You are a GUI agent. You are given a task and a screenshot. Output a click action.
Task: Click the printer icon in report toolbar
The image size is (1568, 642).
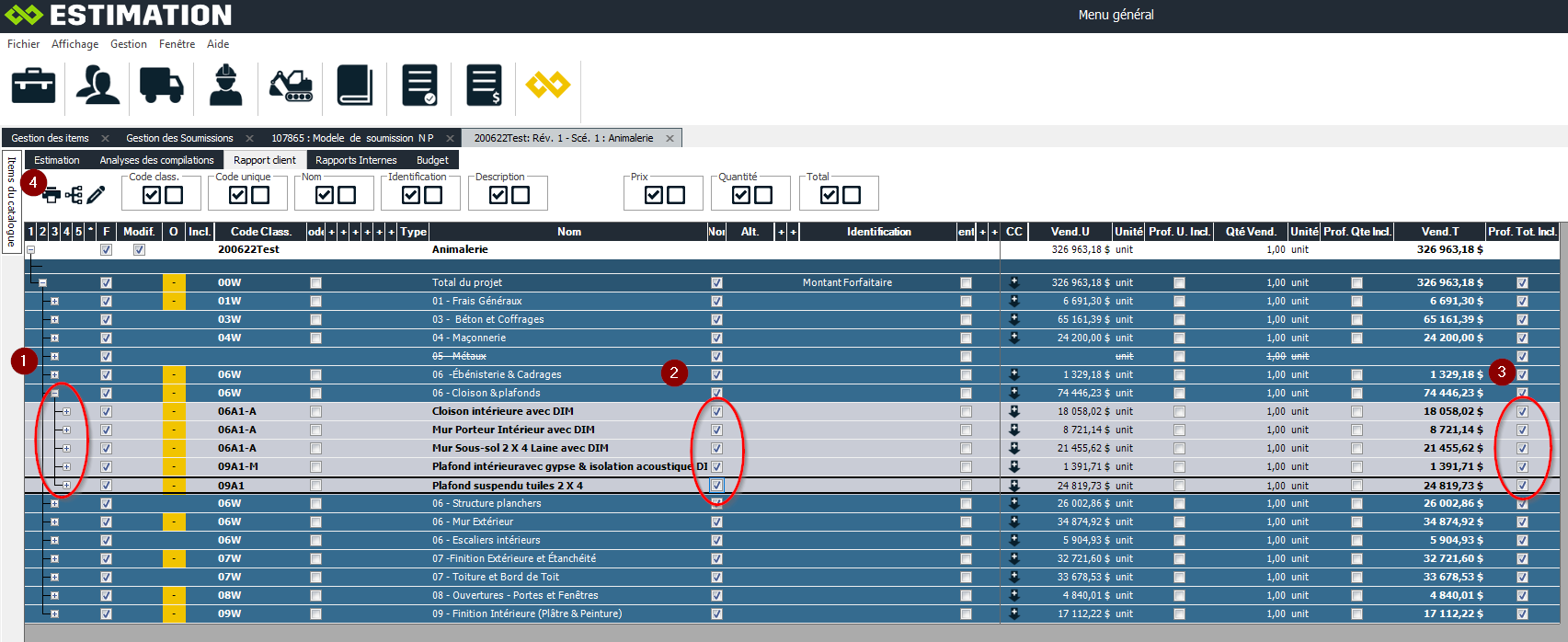[52, 195]
